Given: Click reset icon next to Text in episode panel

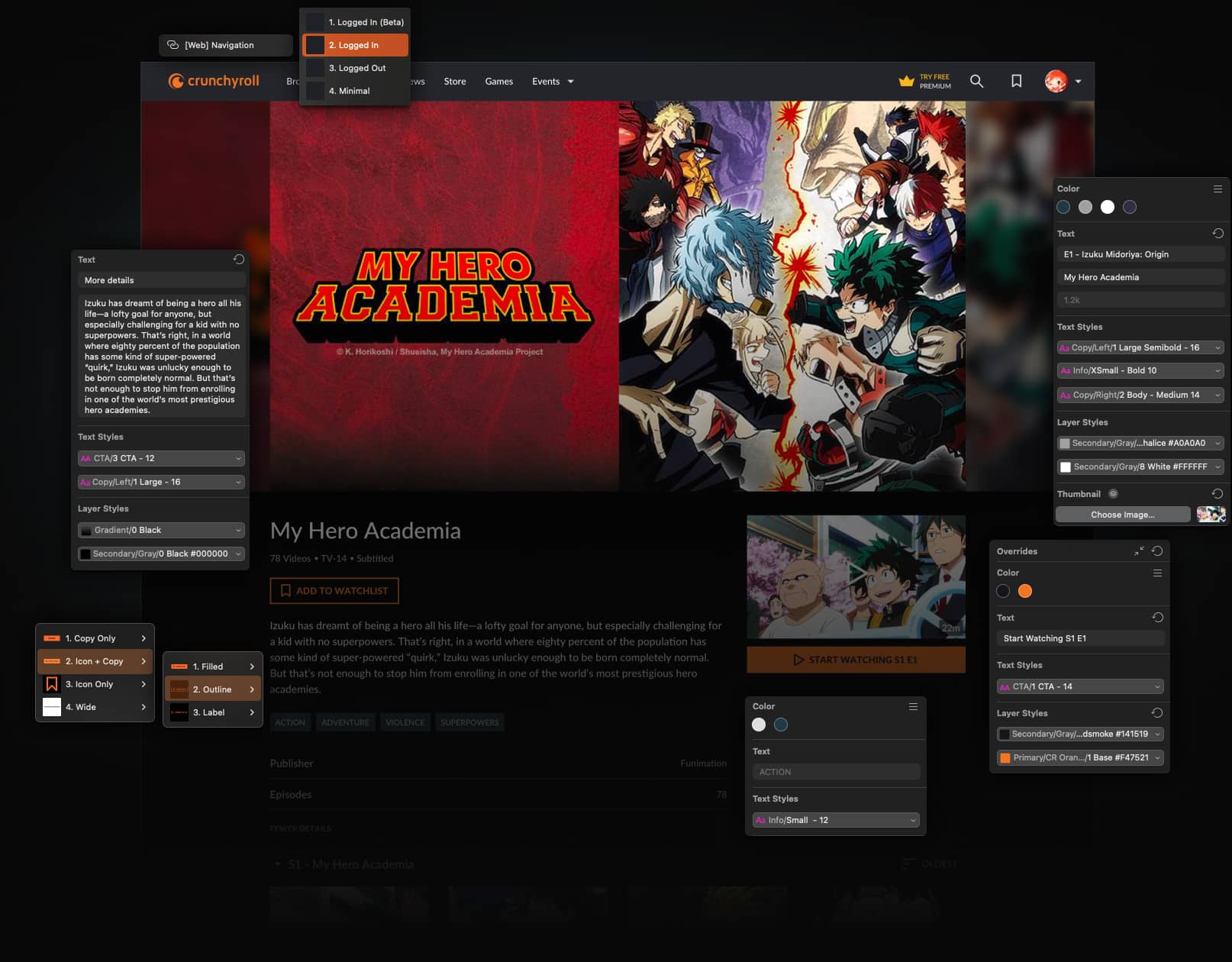Looking at the screenshot, I should tap(1217, 234).
